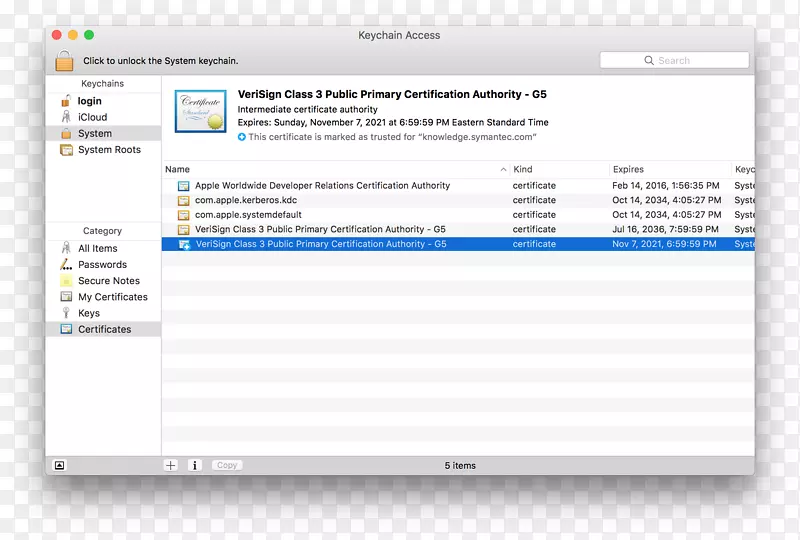Open info for selected certificate

click(x=195, y=465)
